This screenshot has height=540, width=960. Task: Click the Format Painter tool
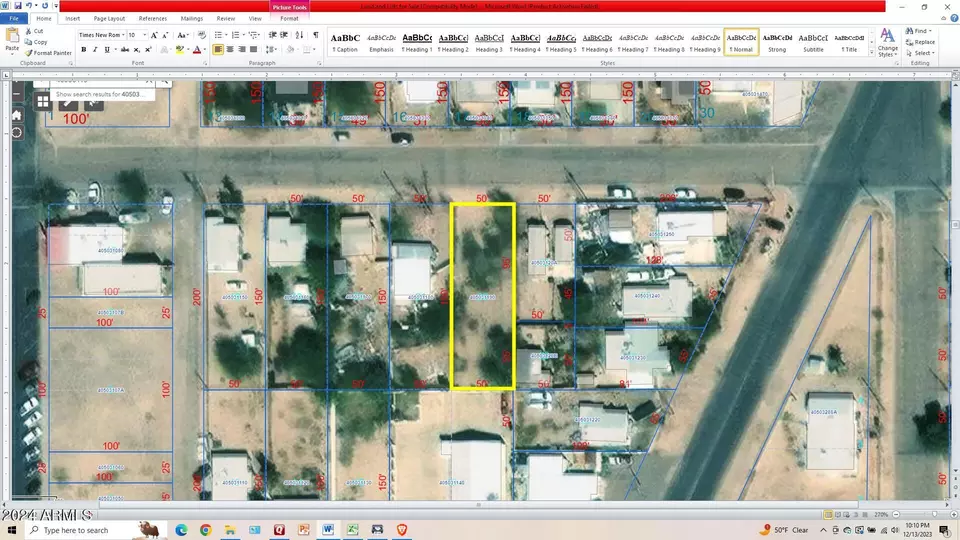[48, 53]
